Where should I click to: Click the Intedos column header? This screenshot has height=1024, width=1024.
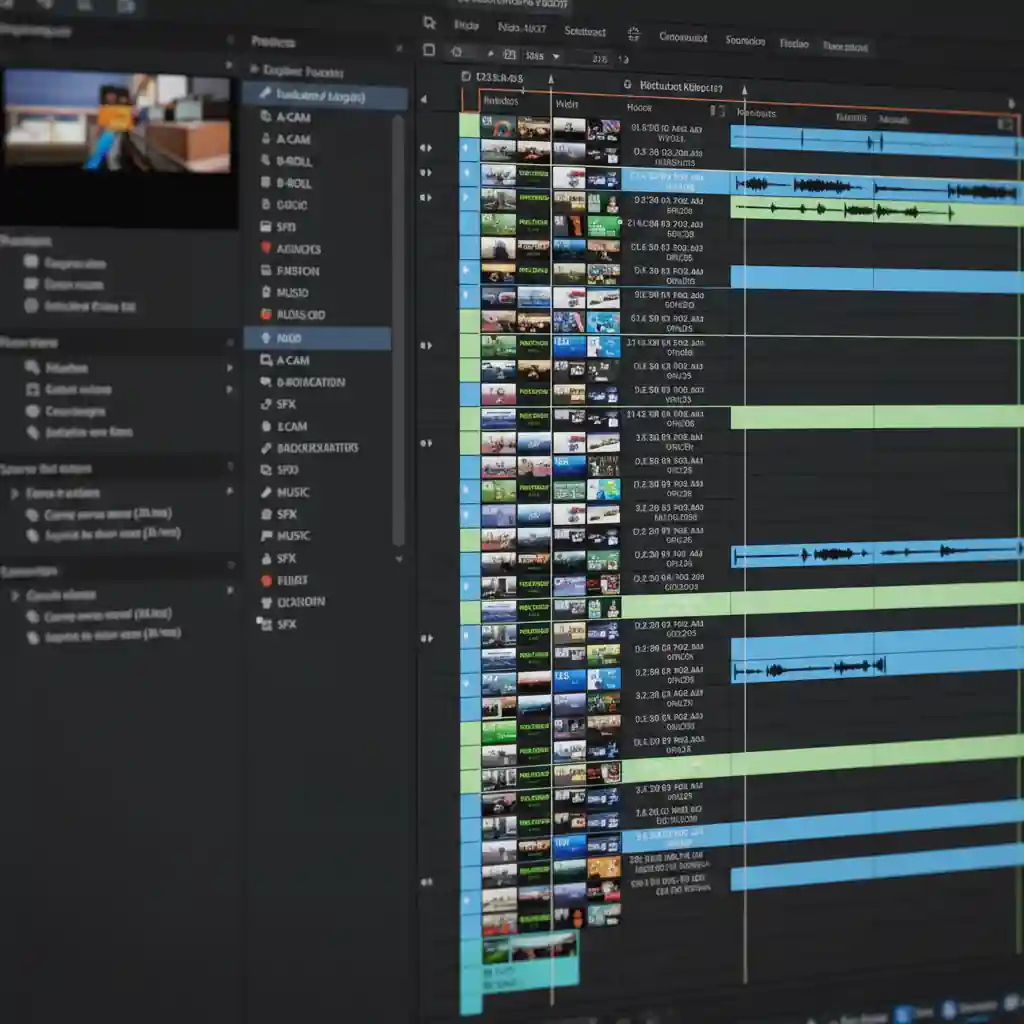click(501, 101)
